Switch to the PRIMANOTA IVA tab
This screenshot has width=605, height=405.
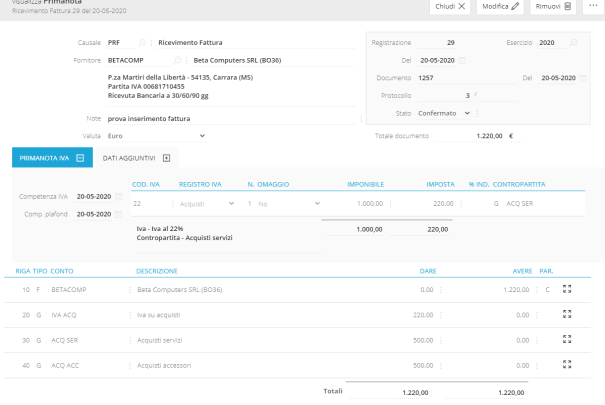[52, 158]
